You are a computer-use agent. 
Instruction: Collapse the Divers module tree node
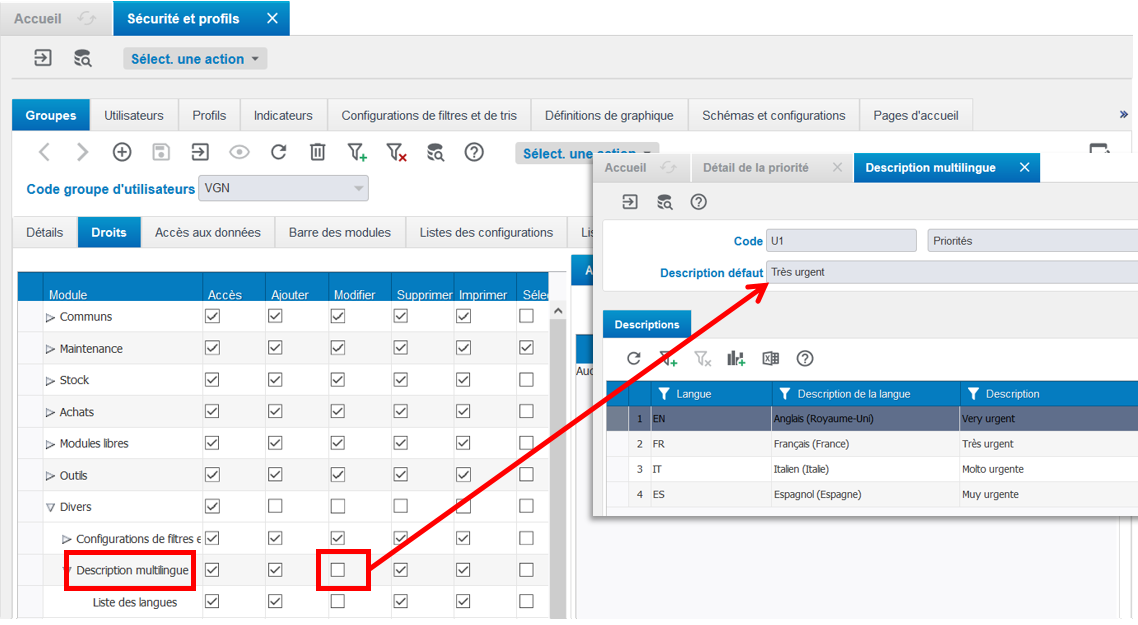pos(50,507)
